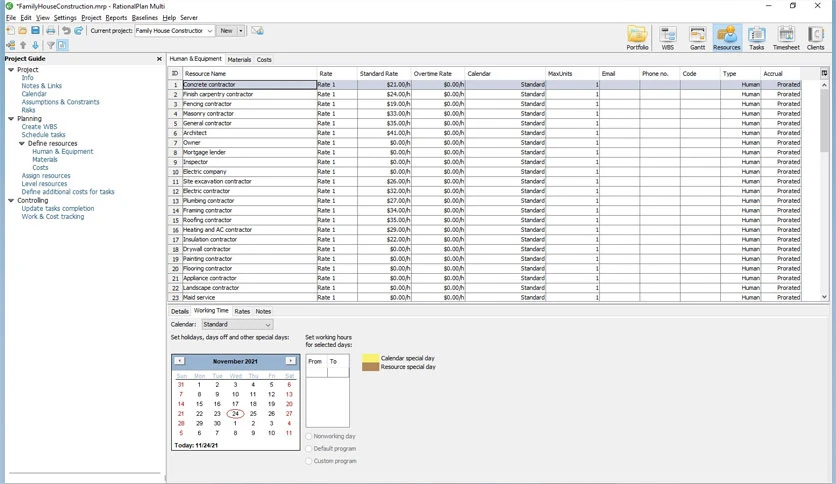Open the Settings menu
This screenshot has height=484, width=836.
point(65,18)
